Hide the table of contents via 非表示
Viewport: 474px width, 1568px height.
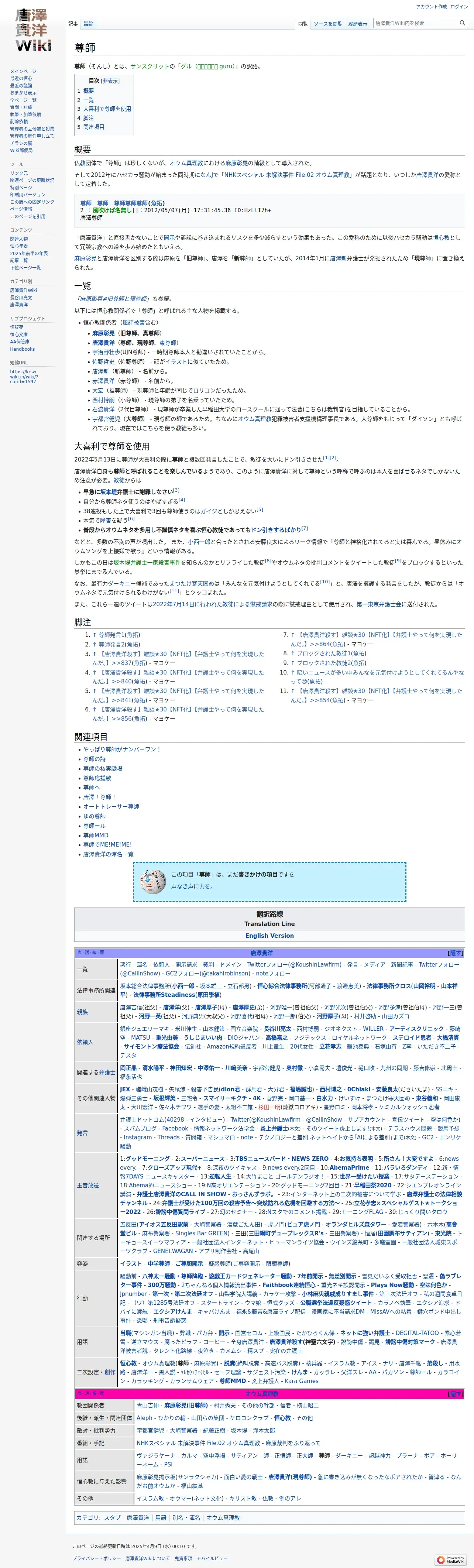[110, 81]
